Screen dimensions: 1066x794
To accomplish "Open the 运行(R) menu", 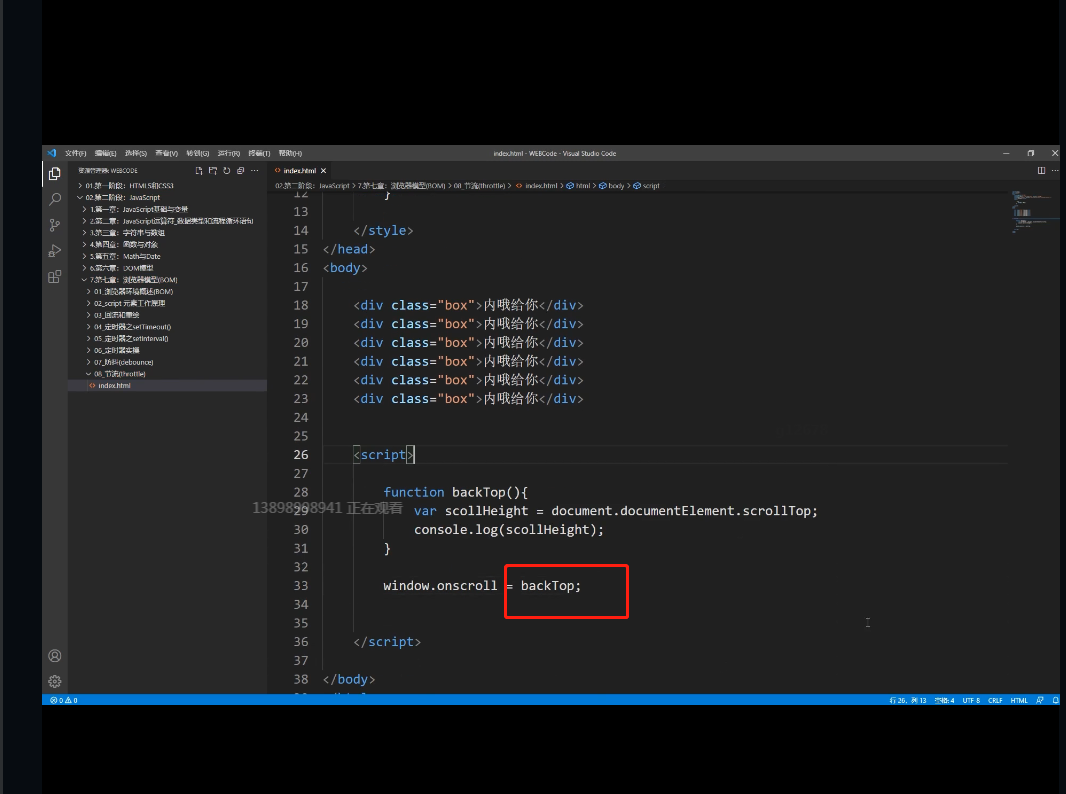I will coord(228,154).
